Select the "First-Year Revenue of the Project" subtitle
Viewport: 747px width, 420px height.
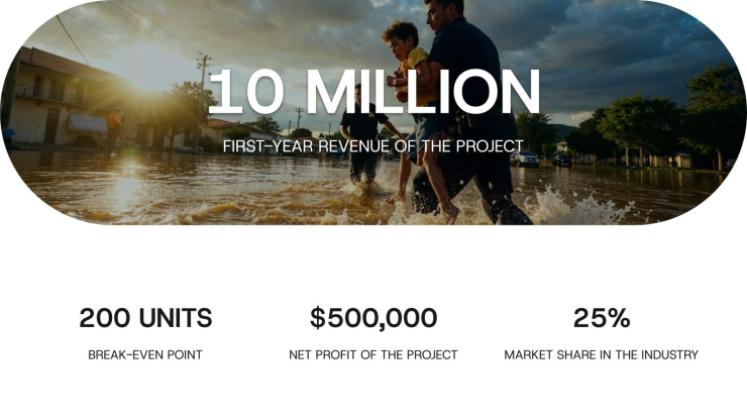point(373,146)
